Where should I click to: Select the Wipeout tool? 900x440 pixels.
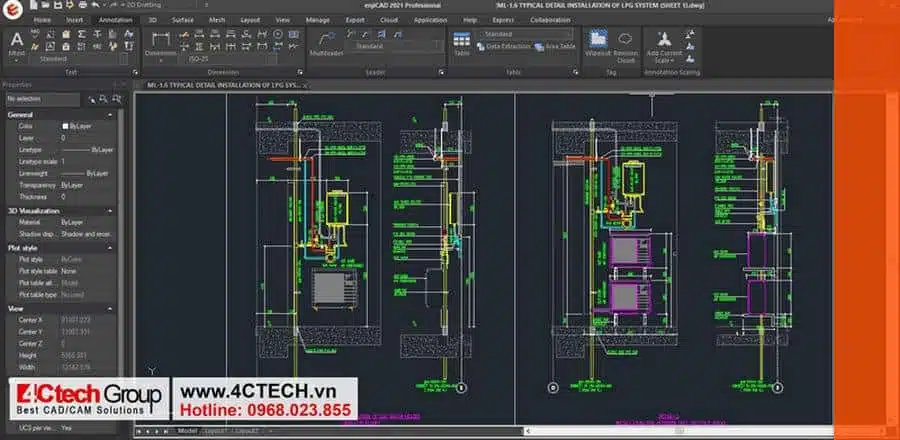[x=599, y=44]
